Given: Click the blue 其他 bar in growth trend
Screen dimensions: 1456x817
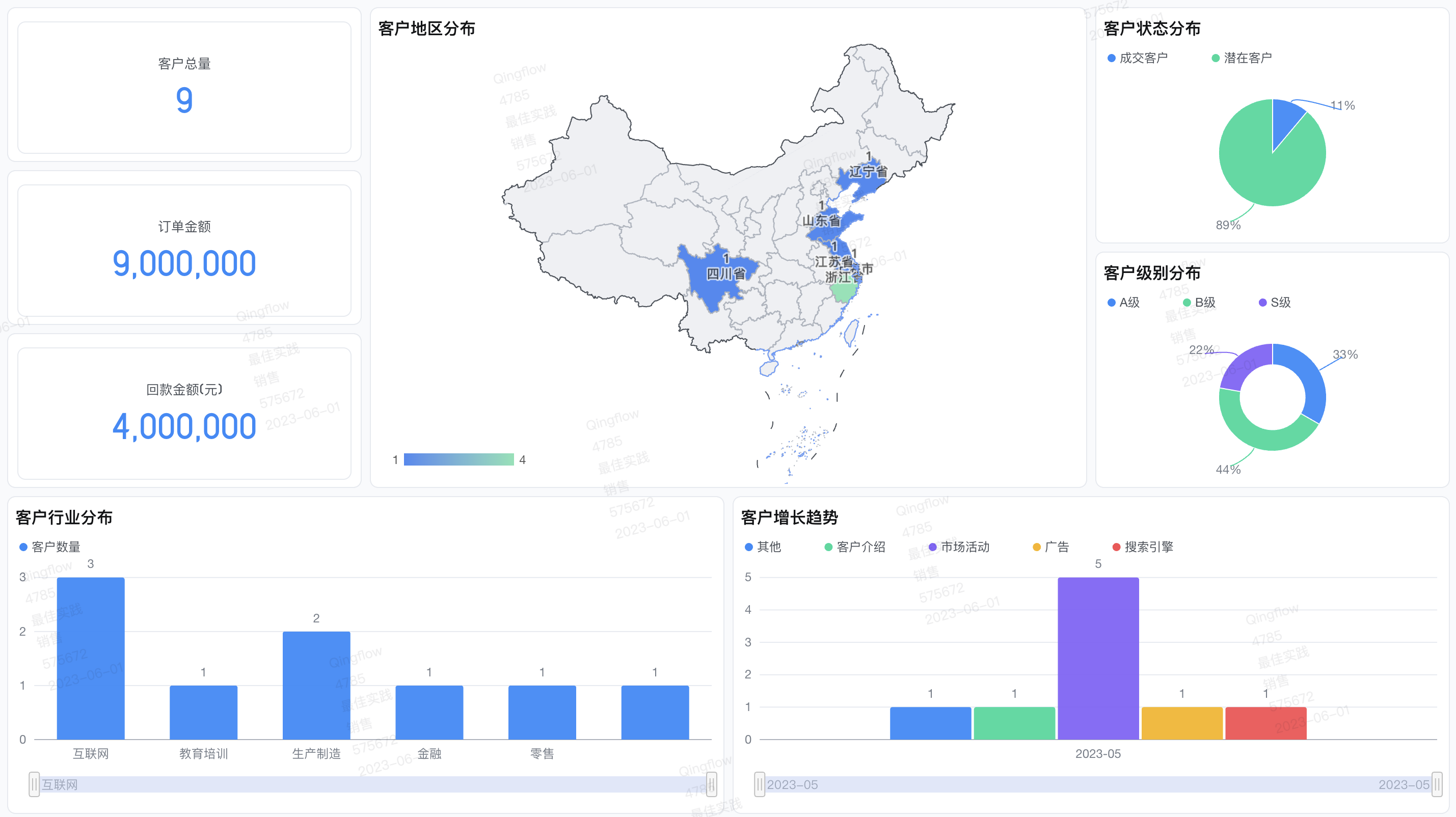Looking at the screenshot, I should point(930,723).
